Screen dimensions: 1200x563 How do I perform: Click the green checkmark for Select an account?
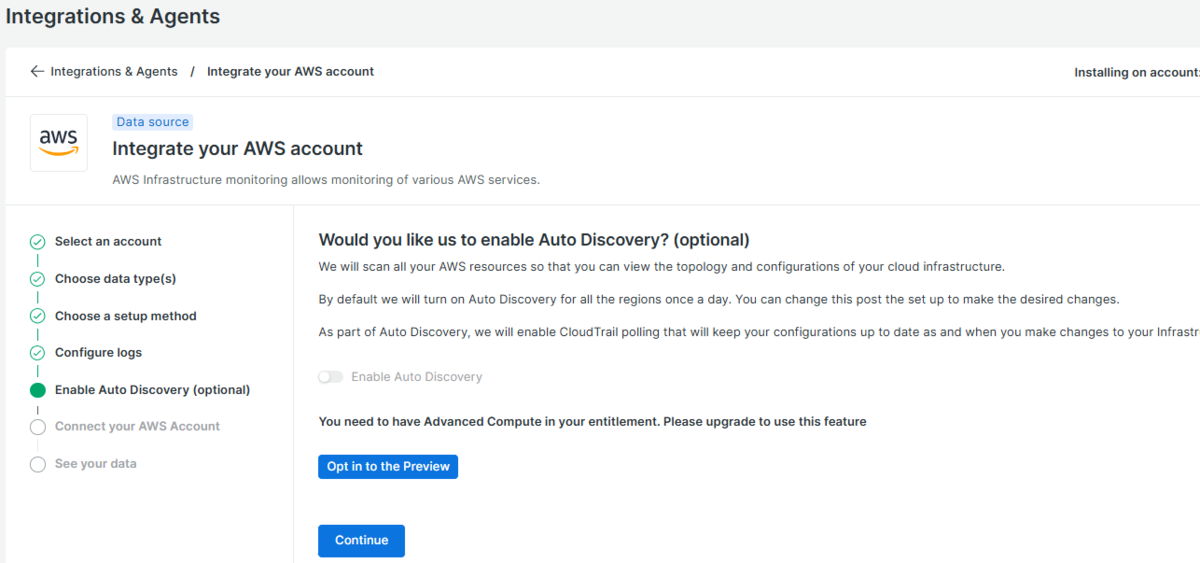pyautogui.click(x=38, y=242)
